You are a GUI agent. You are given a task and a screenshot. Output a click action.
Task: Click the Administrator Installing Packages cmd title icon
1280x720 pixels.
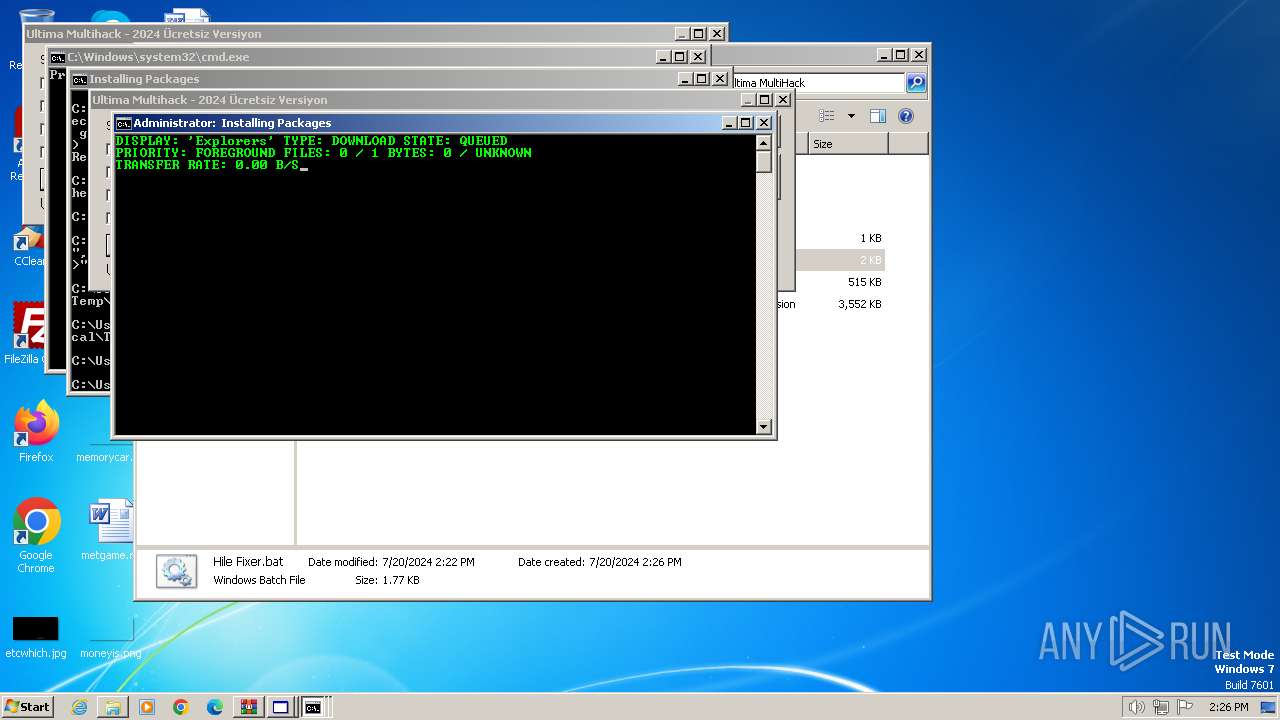pyautogui.click(x=123, y=123)
